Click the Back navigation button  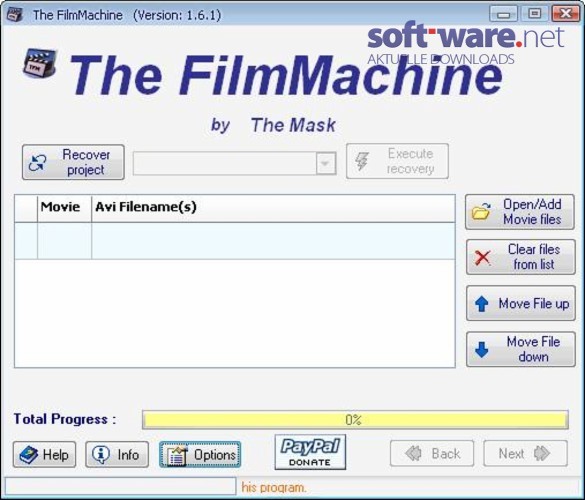(432, 453)
